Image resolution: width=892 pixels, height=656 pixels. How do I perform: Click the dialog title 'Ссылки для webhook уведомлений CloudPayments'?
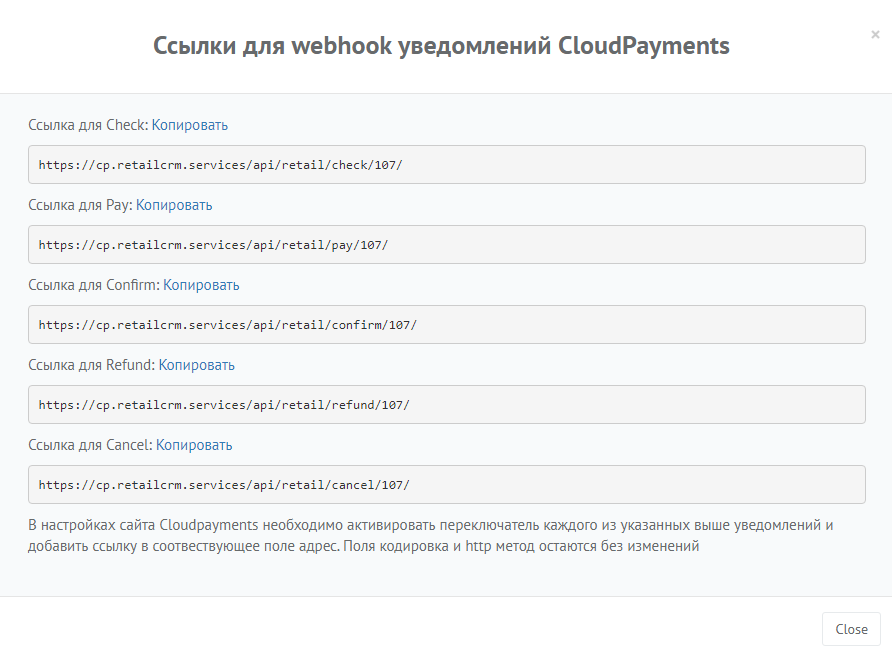coord(441,46)
